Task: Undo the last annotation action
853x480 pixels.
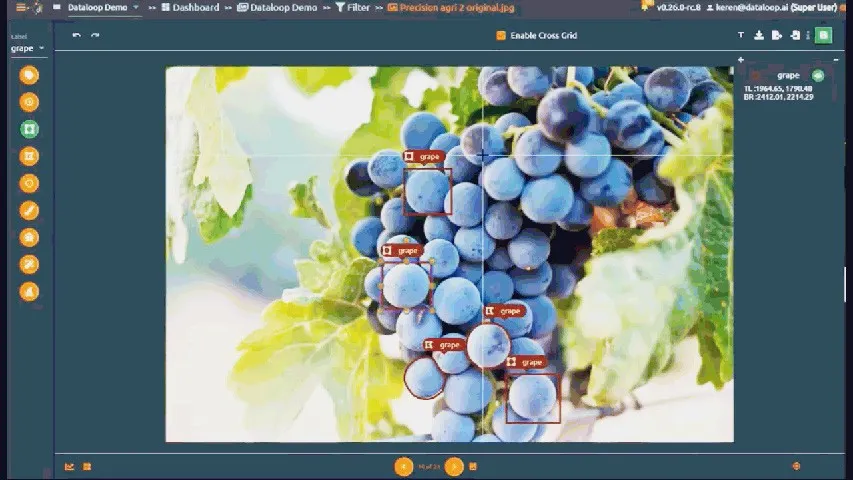Action: point(77,35)
